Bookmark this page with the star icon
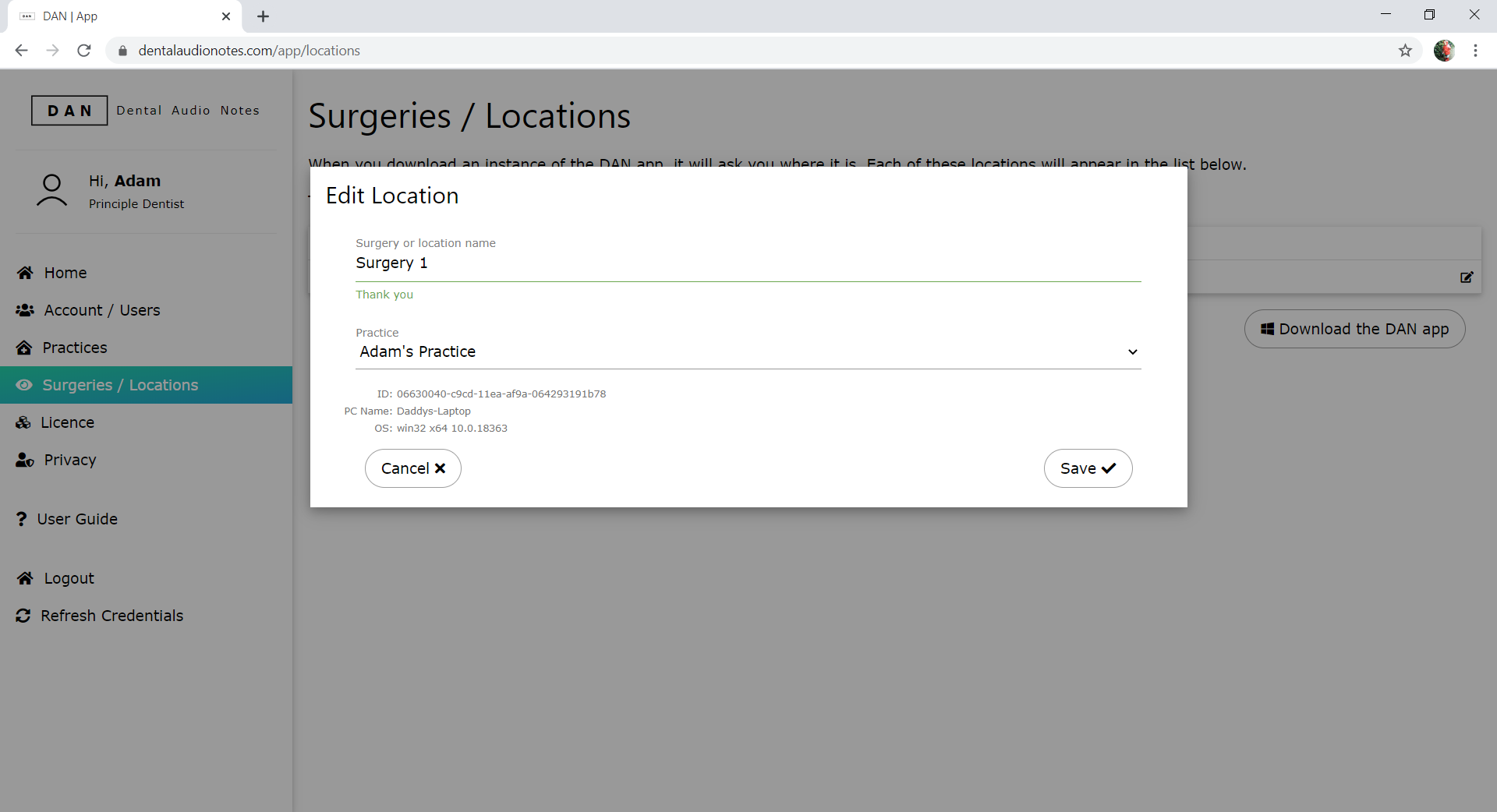 click(1405, 51)
